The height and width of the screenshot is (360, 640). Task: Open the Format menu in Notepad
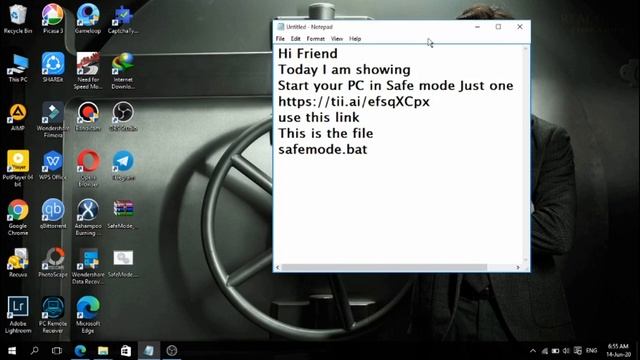(316, 39)
